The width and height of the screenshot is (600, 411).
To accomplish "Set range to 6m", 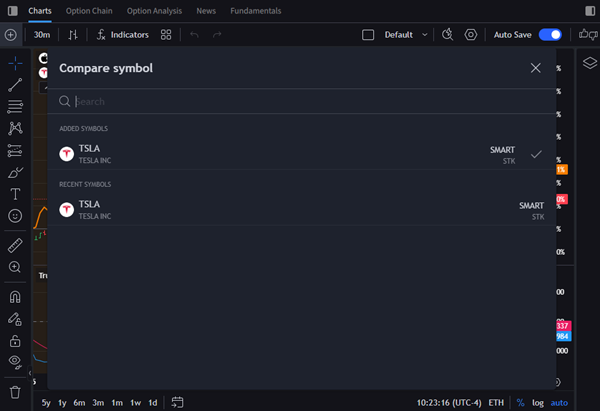I will [79, 403].
